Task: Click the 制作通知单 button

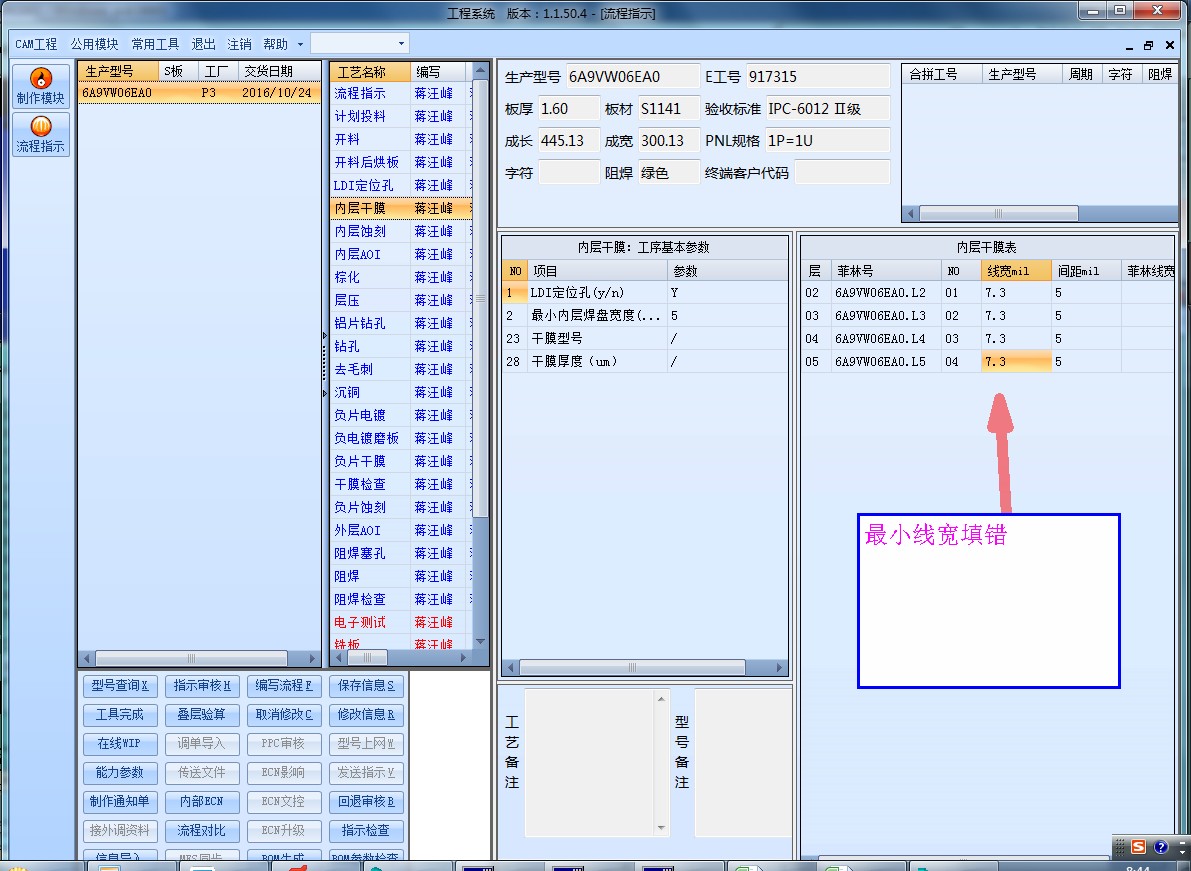Action: [x=120, y=801]
